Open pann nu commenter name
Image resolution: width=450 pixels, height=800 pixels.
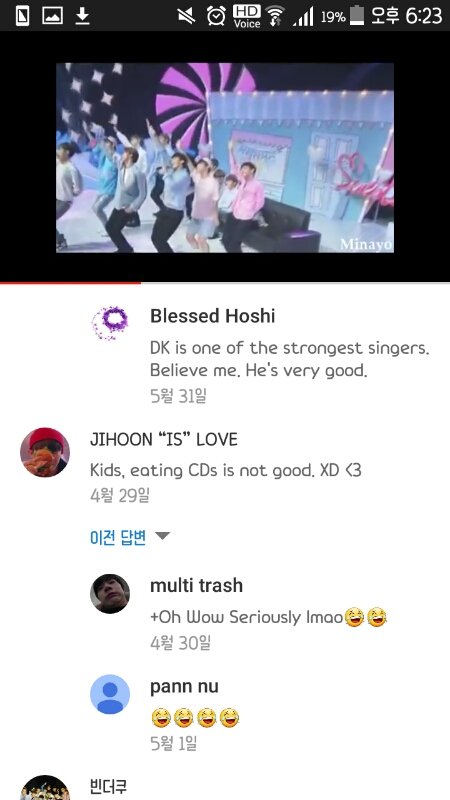coord(184,686)
